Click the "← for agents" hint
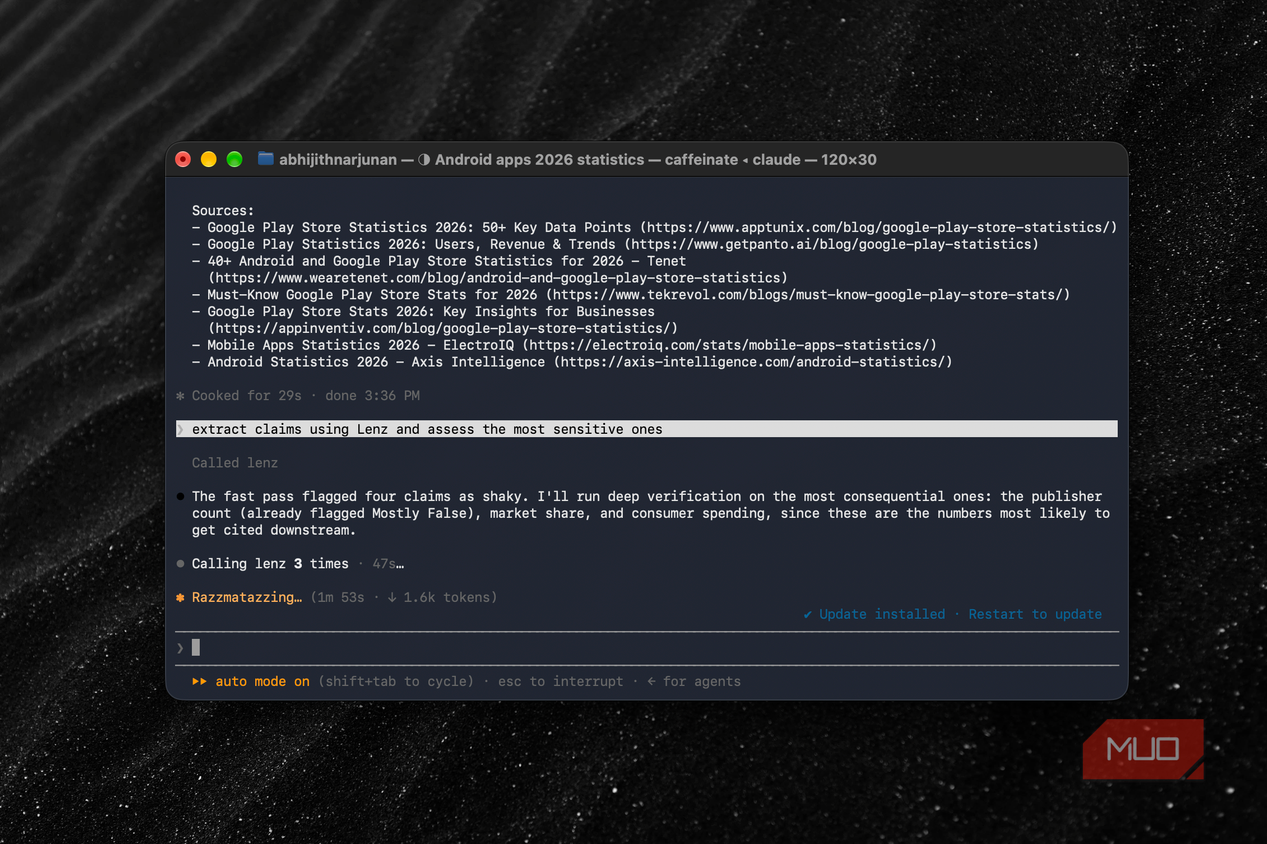1267x844 pixels. 694,681
